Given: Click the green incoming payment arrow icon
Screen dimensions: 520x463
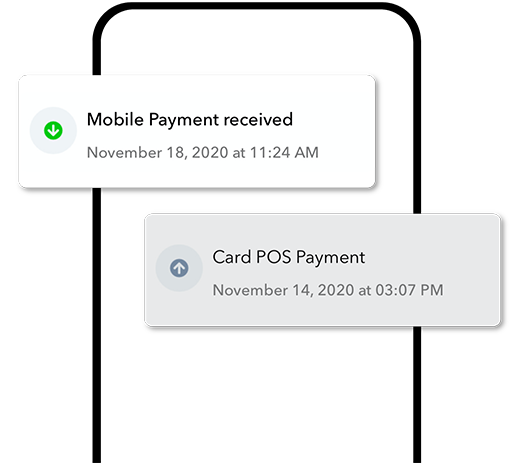Looking at the screenshot, I should 53,130.
